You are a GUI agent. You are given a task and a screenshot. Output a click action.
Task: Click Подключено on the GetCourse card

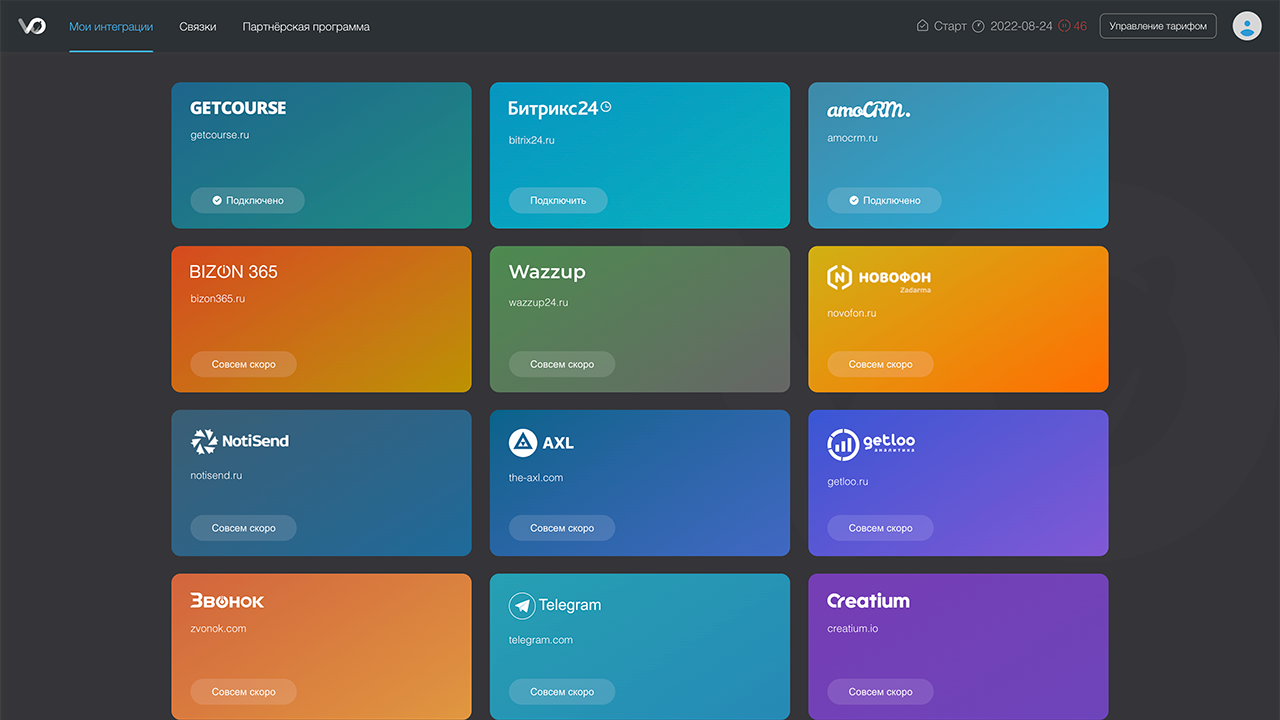247,200
